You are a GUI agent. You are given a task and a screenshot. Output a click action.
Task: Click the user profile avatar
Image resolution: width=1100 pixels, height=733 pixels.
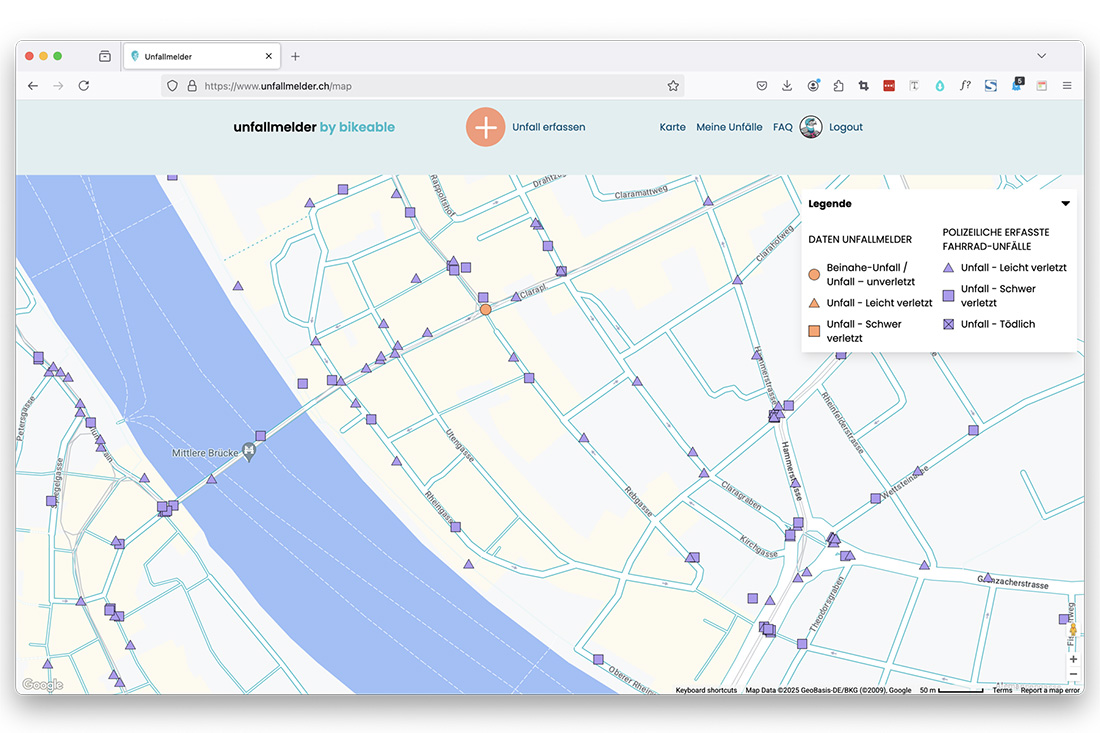811,127
